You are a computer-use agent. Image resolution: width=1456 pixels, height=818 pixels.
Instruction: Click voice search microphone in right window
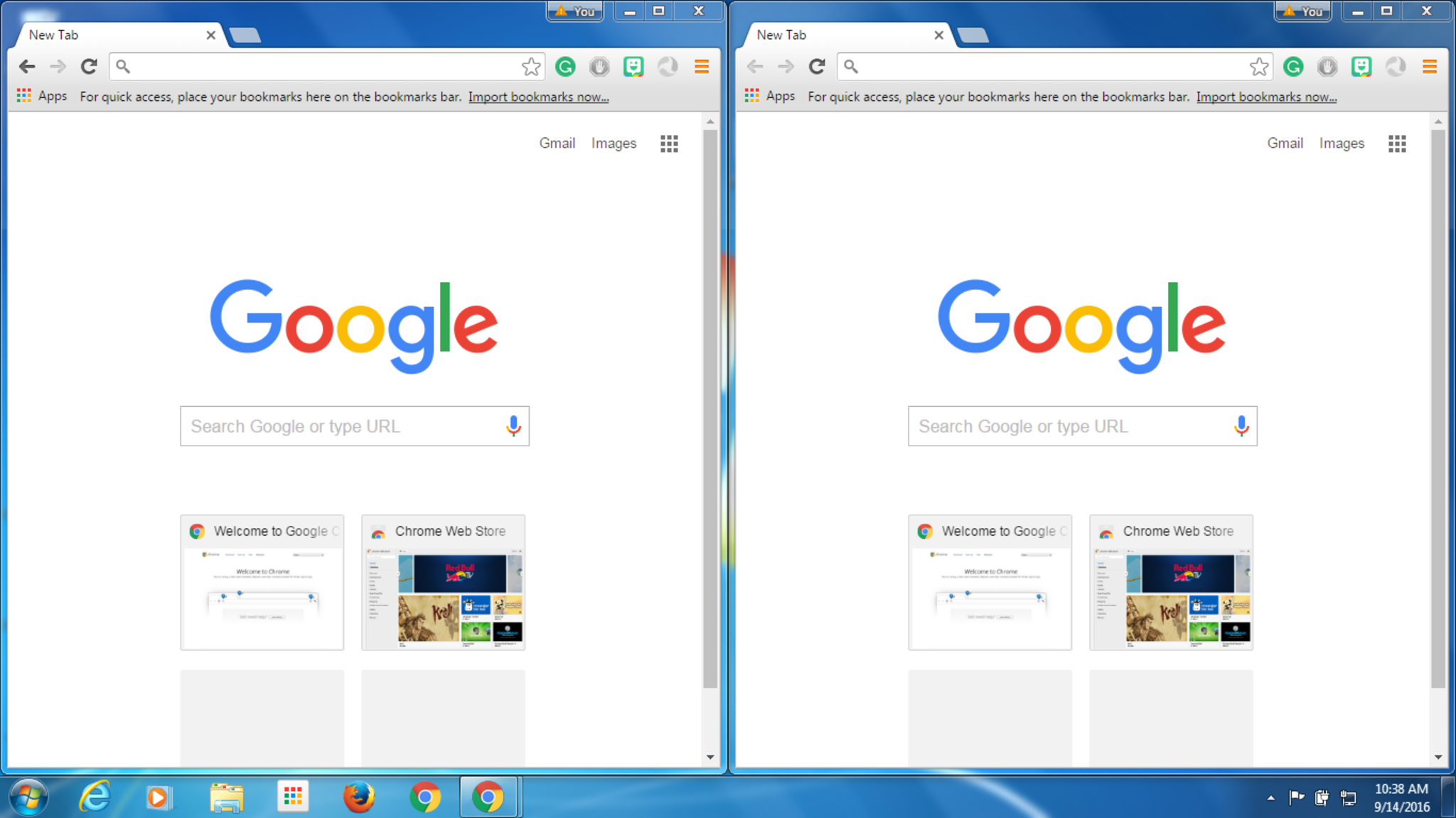(1241, 426)
